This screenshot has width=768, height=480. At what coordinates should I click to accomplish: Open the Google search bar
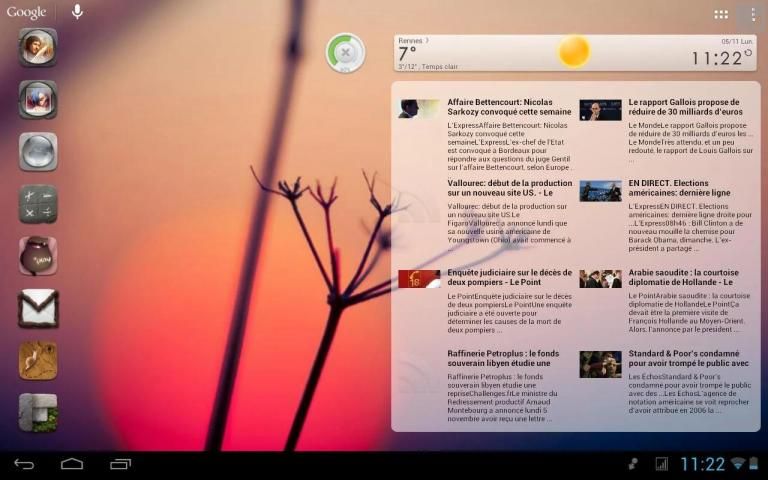(x=27, y=13)
